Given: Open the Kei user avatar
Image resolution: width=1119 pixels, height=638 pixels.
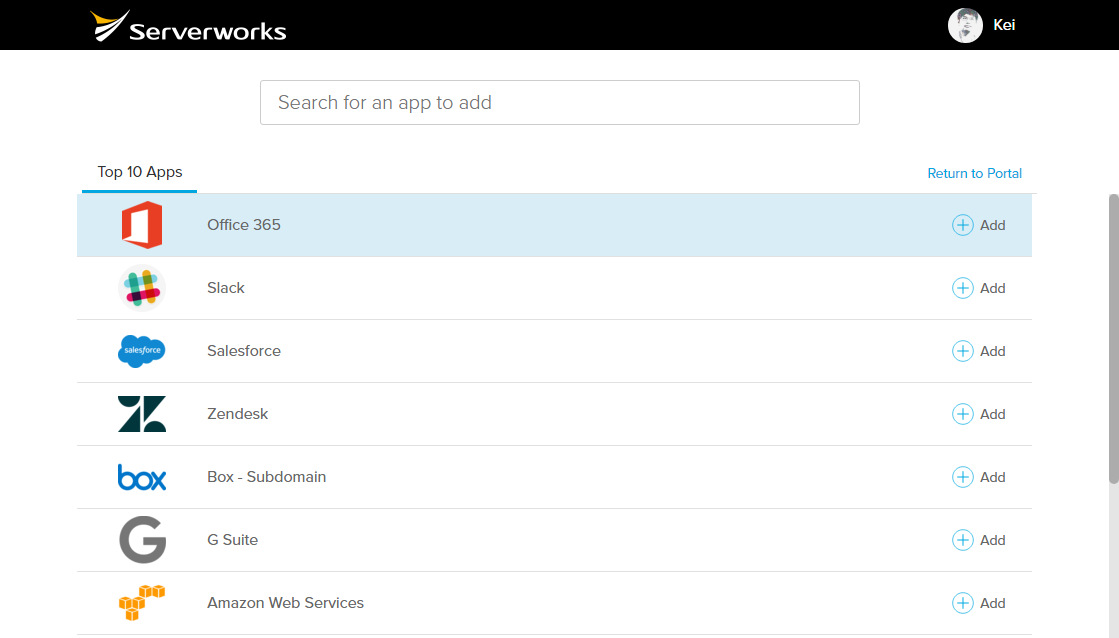Looking at the screenshot, I should [966, 25].
